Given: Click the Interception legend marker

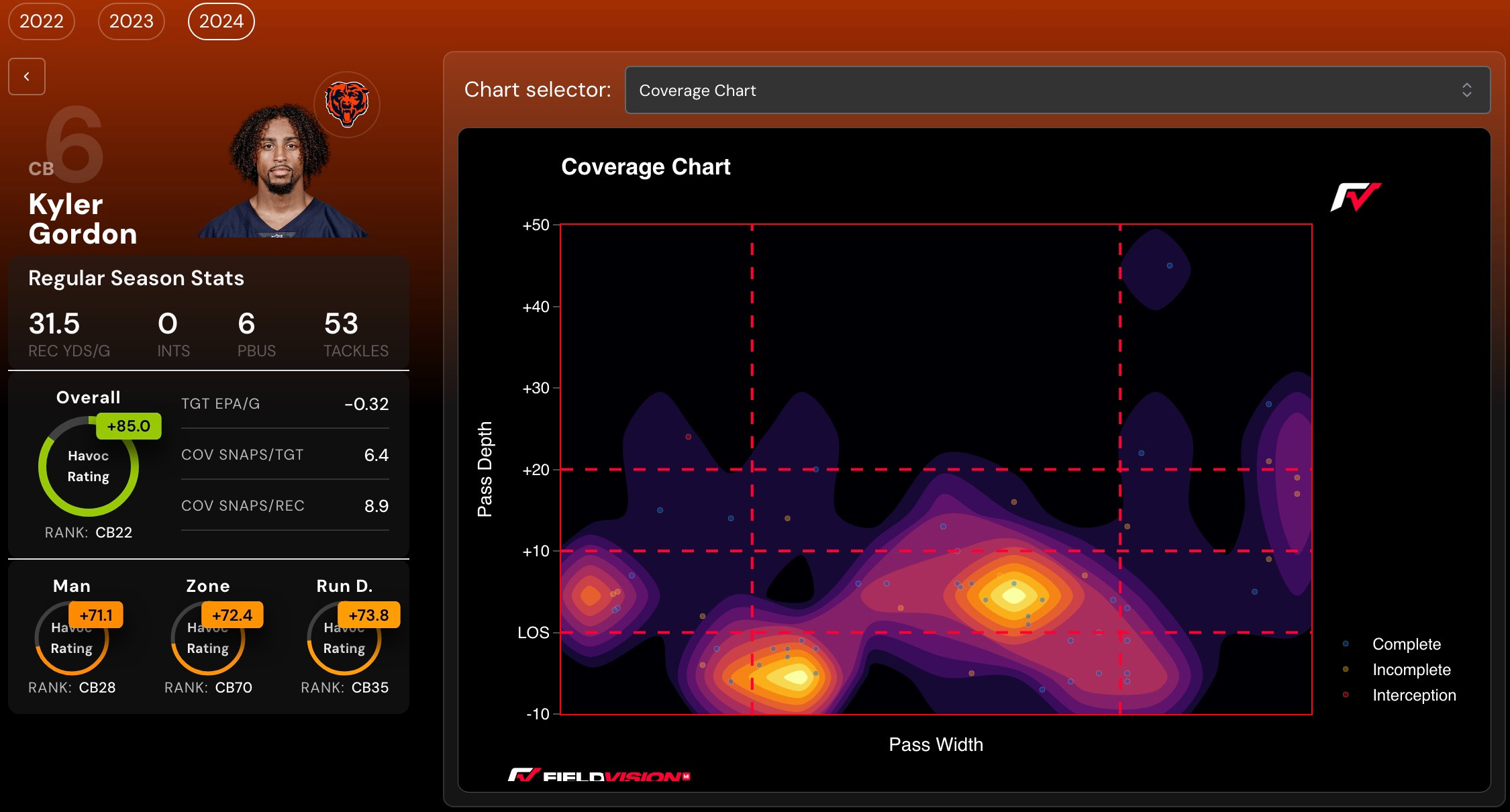Looking at the screenshot, I should tap(1346, 695).
